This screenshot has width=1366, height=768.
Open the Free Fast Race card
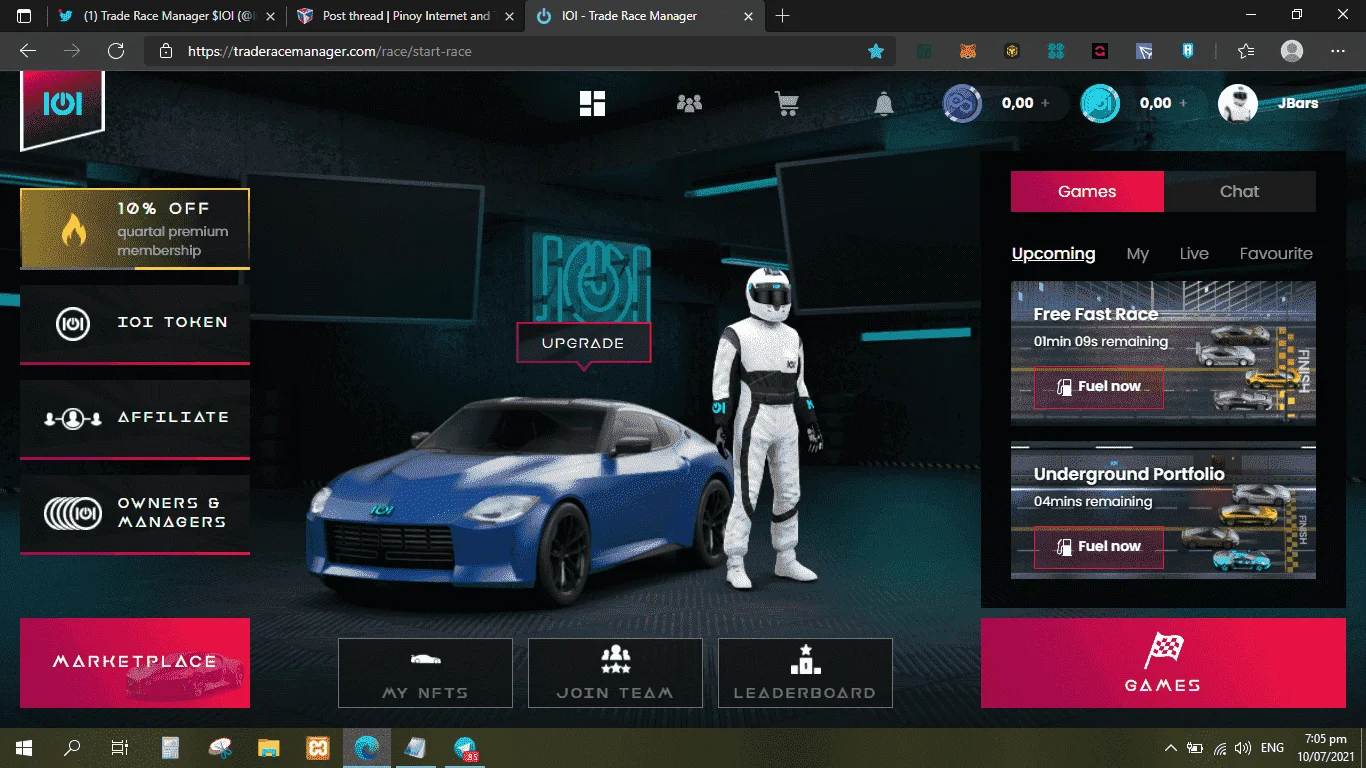1163,353
